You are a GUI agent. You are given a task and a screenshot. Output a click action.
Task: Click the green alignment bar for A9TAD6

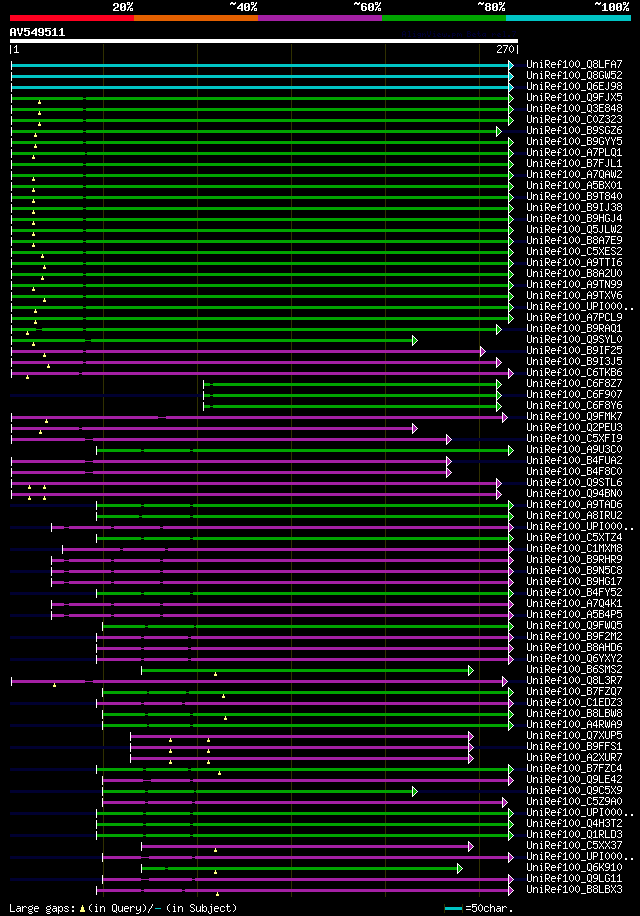(x=302, y=505)
